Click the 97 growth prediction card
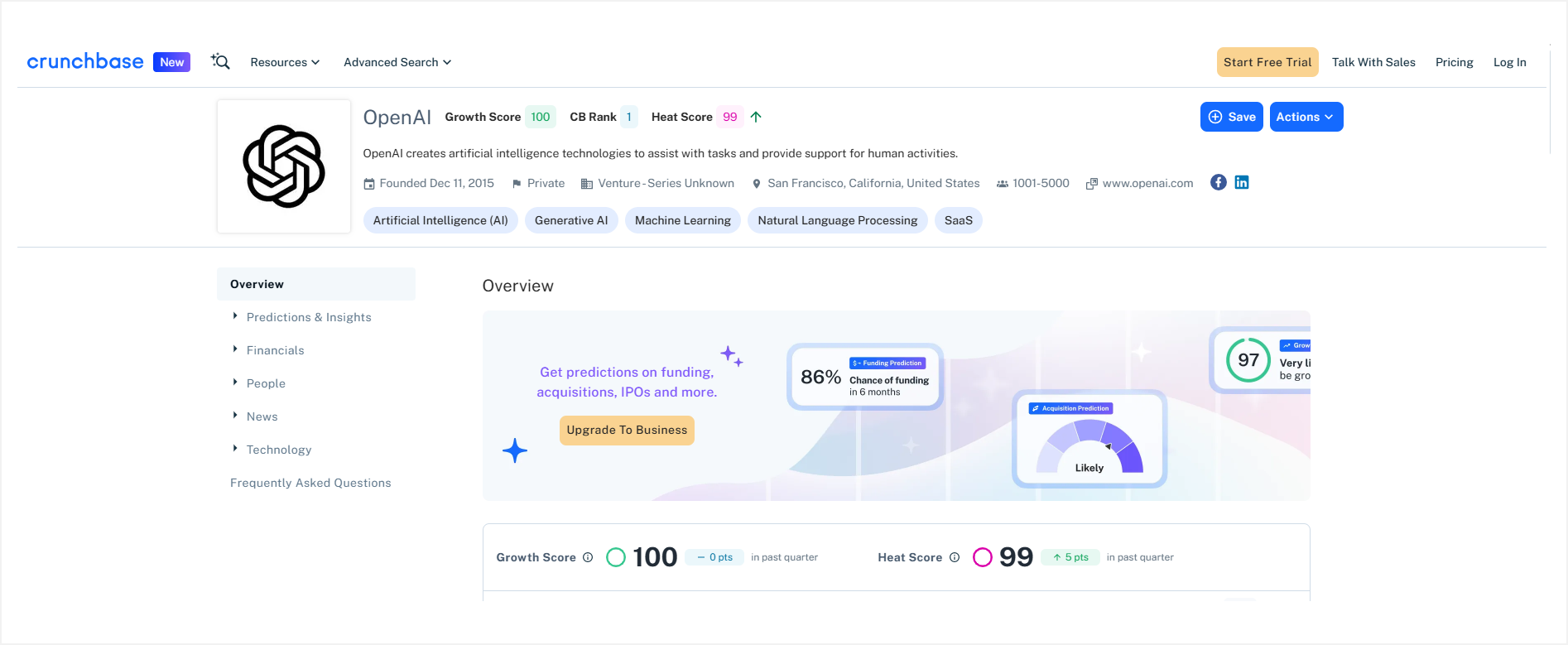1568x645 pixels. coord(1260,360)
